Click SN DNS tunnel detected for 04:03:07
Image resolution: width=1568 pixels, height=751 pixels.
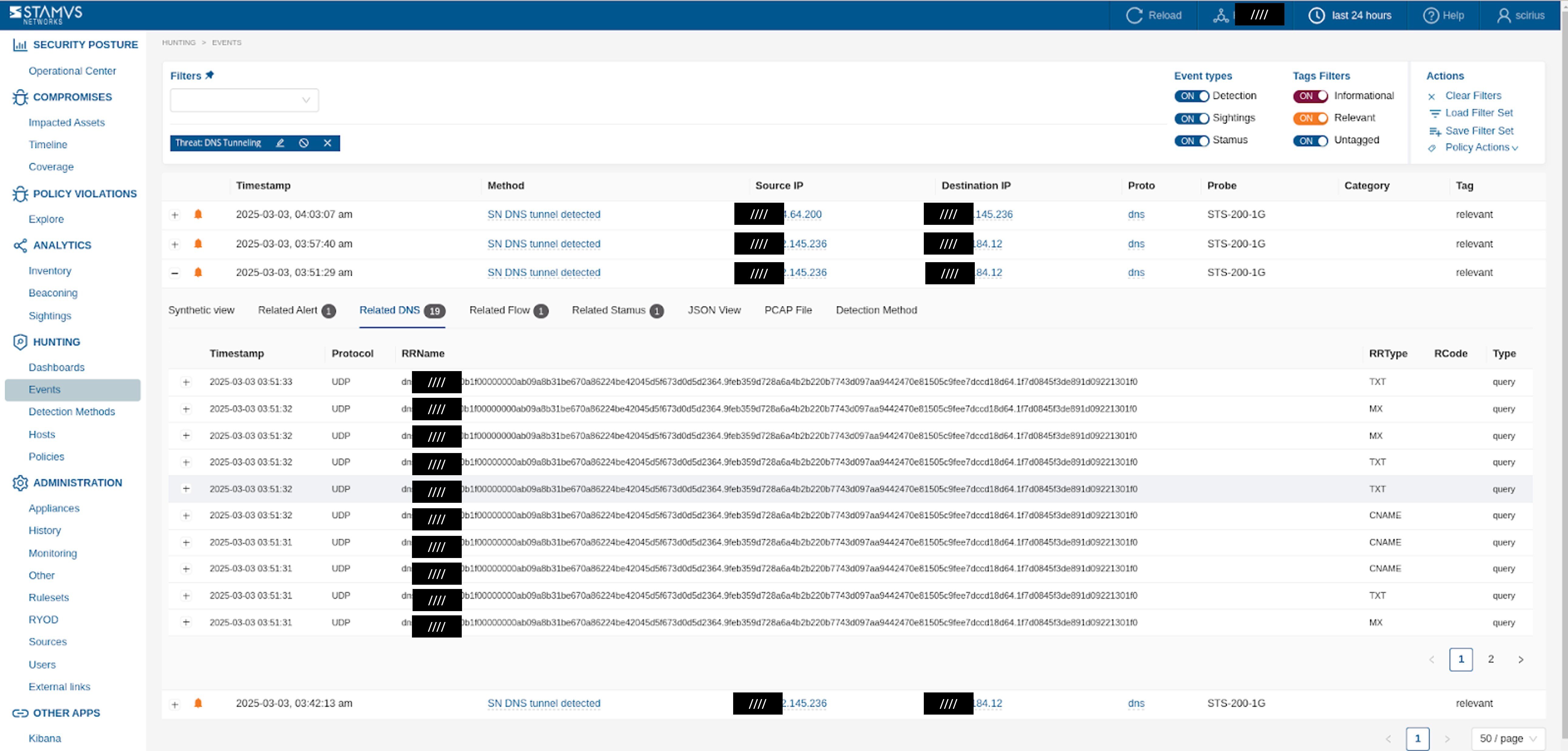[x=544, y=214]
